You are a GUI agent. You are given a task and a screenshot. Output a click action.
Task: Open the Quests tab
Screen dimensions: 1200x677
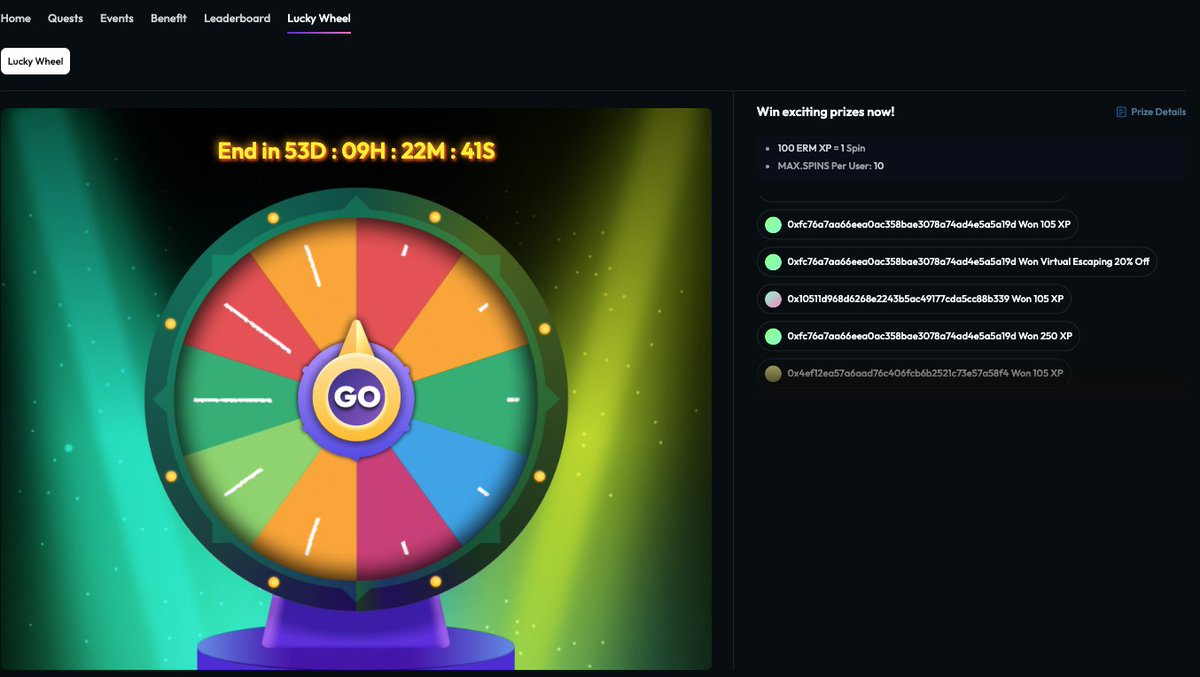[65, 18]
